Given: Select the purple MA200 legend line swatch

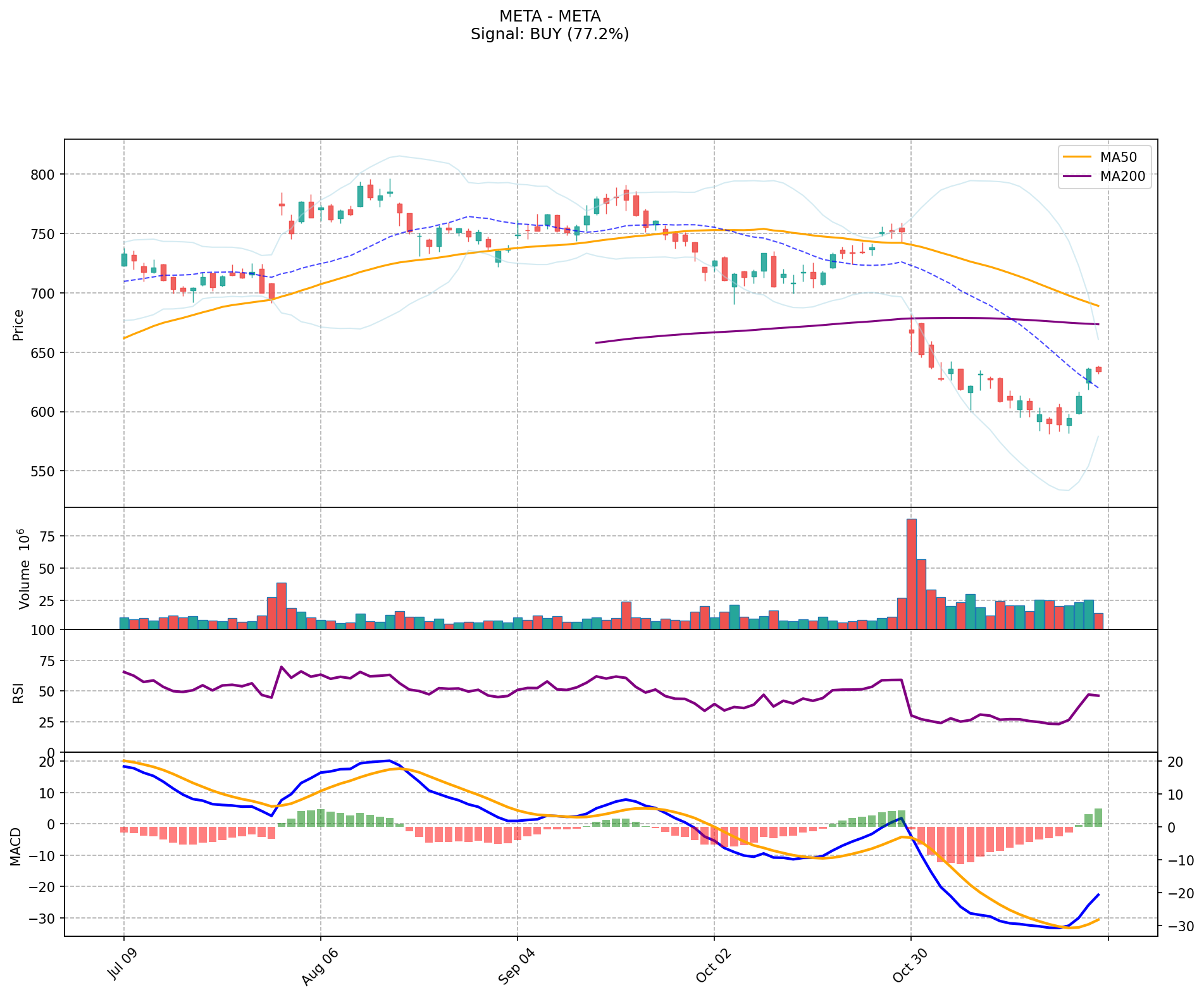Looking at the screenshot, I should 1077,176.
